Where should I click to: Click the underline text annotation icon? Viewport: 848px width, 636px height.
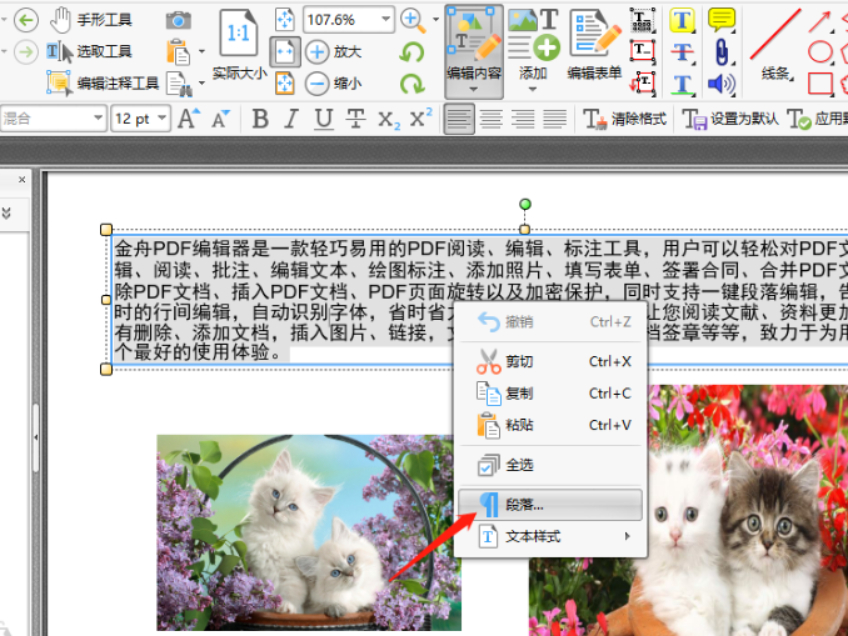click(681, 84)
